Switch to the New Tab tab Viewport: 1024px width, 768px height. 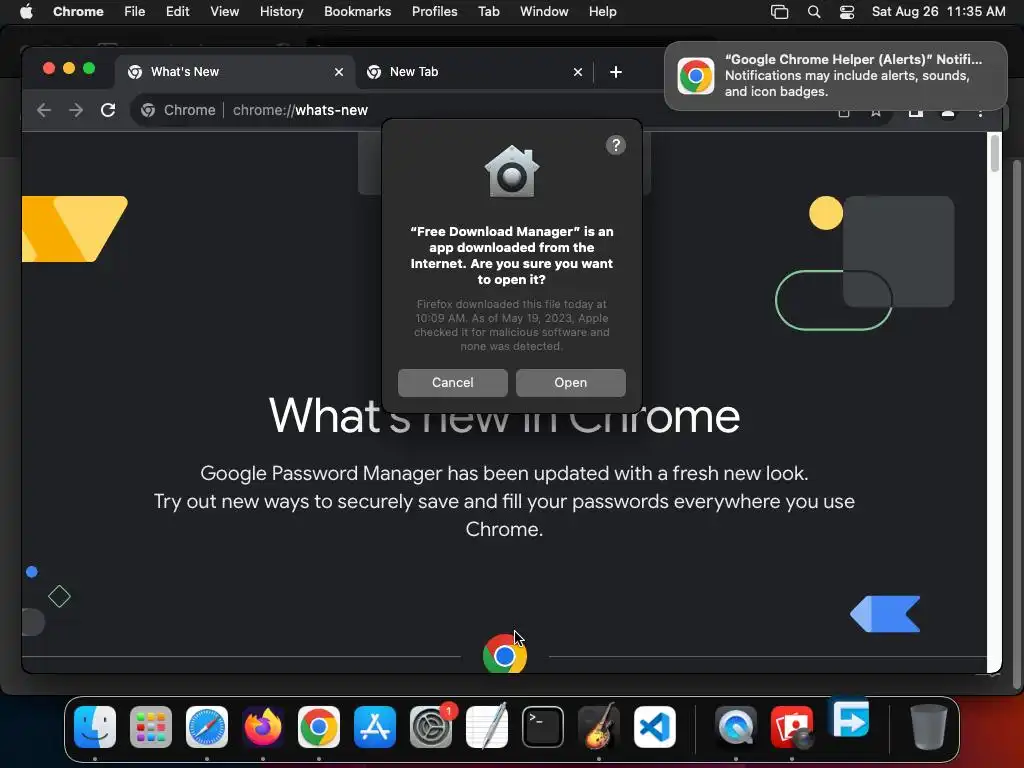click(x=474, y=72)
